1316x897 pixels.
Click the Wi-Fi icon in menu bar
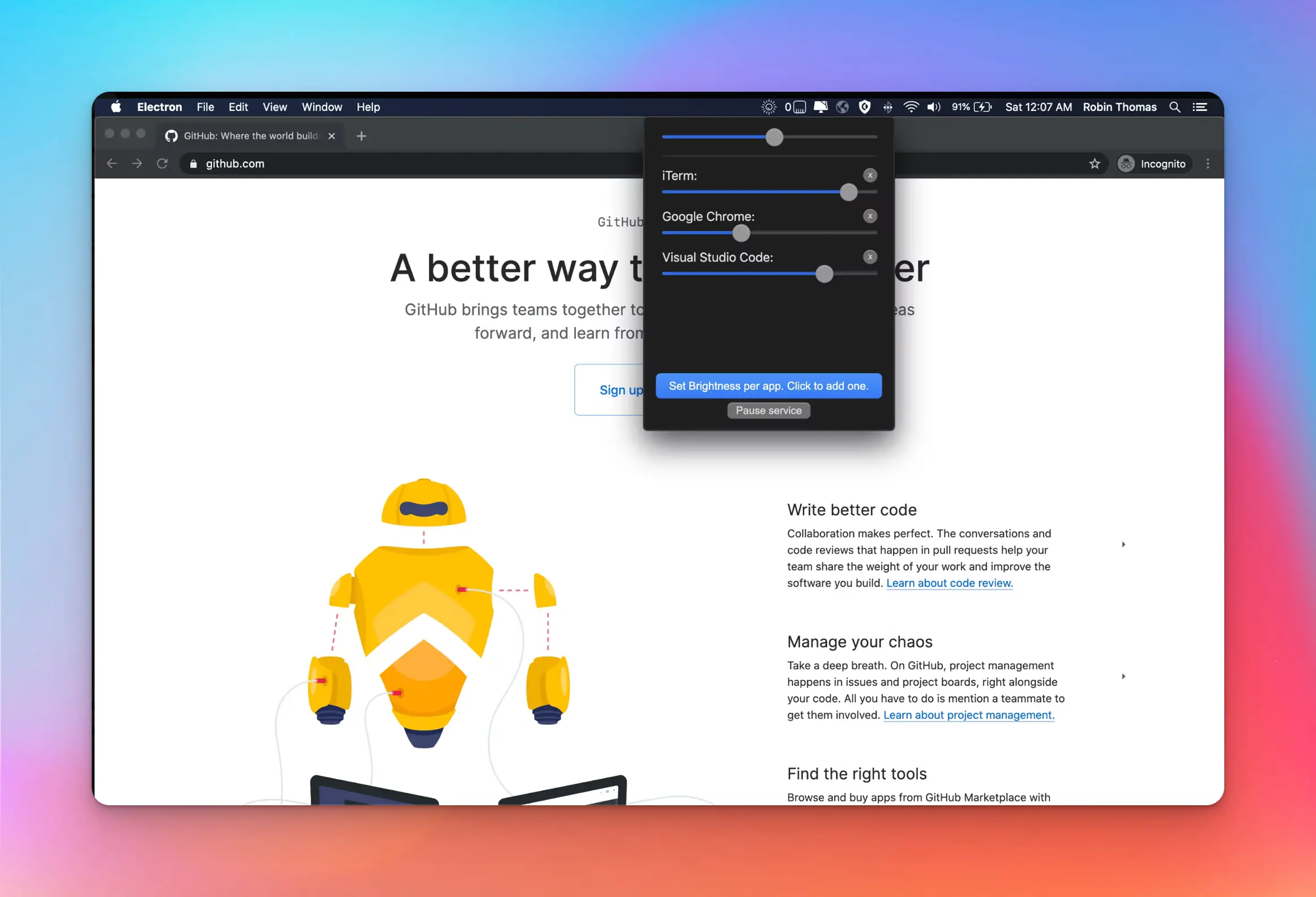point(911,107)
